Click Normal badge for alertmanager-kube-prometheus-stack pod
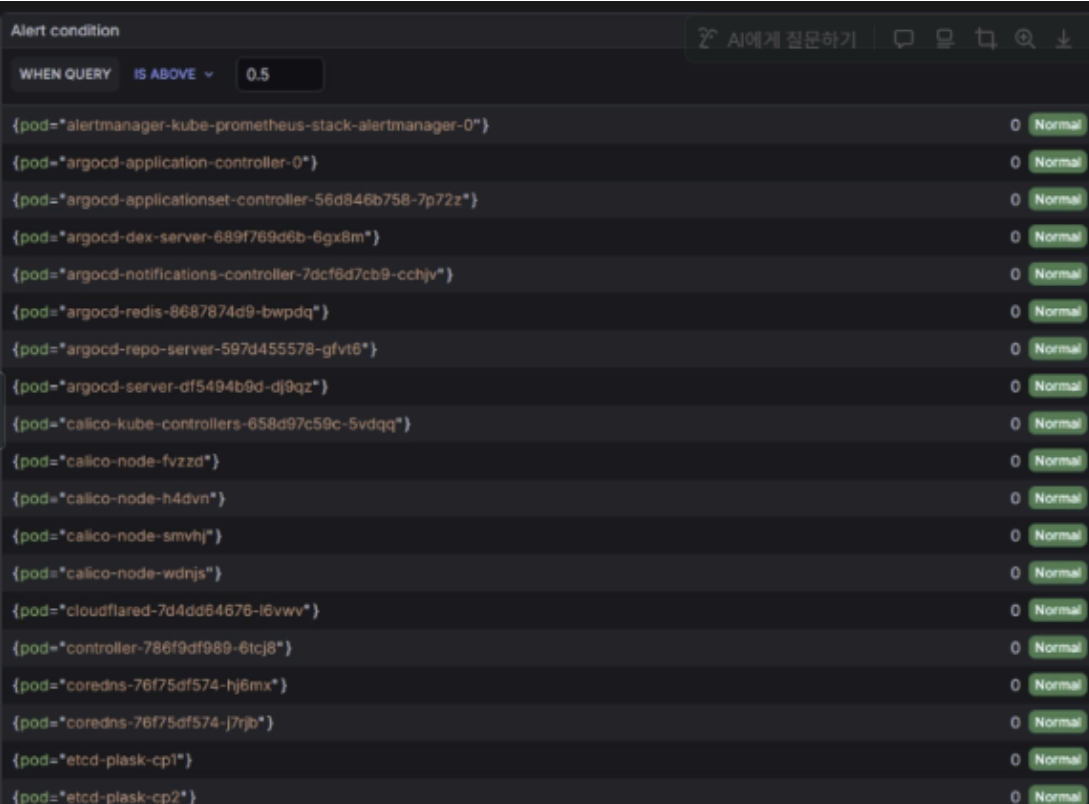1089x804 pixels. (x=1059, y=125)
